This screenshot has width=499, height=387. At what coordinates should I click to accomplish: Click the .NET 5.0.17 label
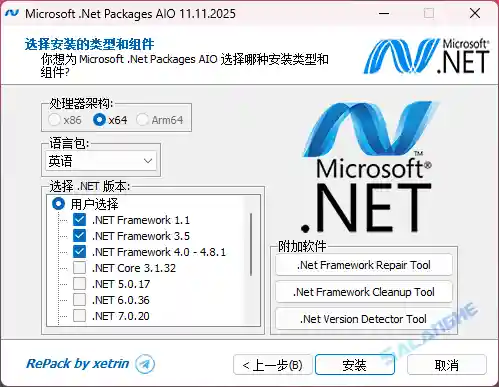tap(121, 284)
